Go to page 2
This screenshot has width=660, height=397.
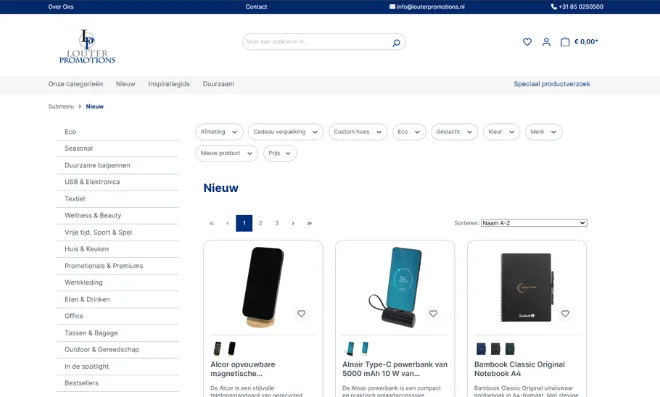pyautogui.click(x=261, y=223)
